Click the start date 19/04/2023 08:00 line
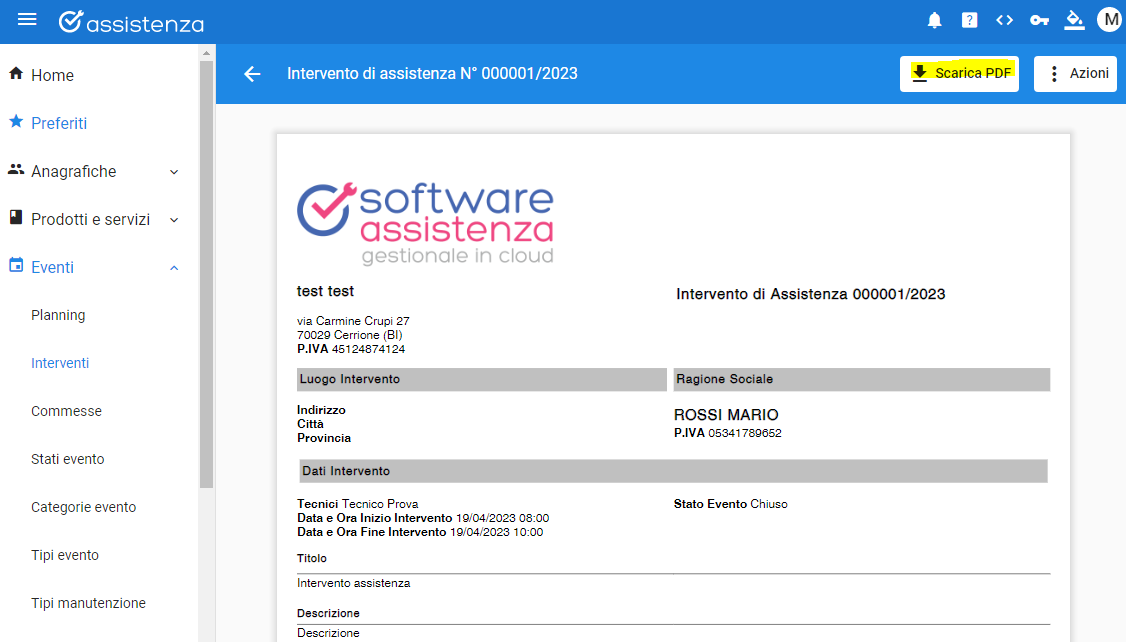Viewport: 1126px width, 642px height. [423, 518]
